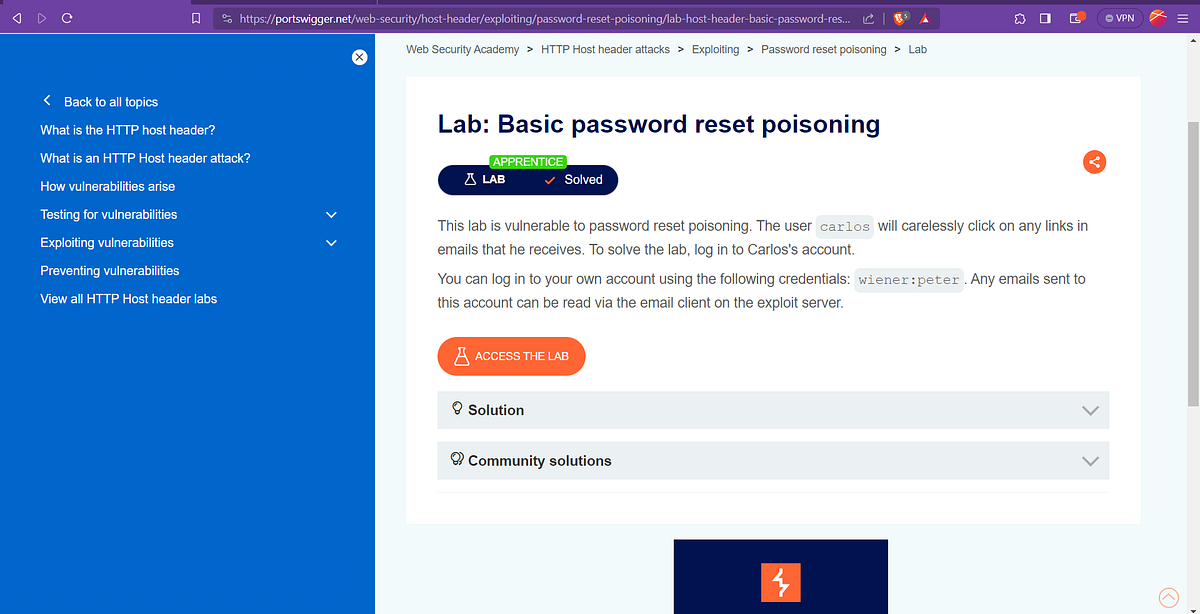Click the Brave Rewards triangle icon
Viewport: 1200px width, 614px height.
click(x=925, y=17)
